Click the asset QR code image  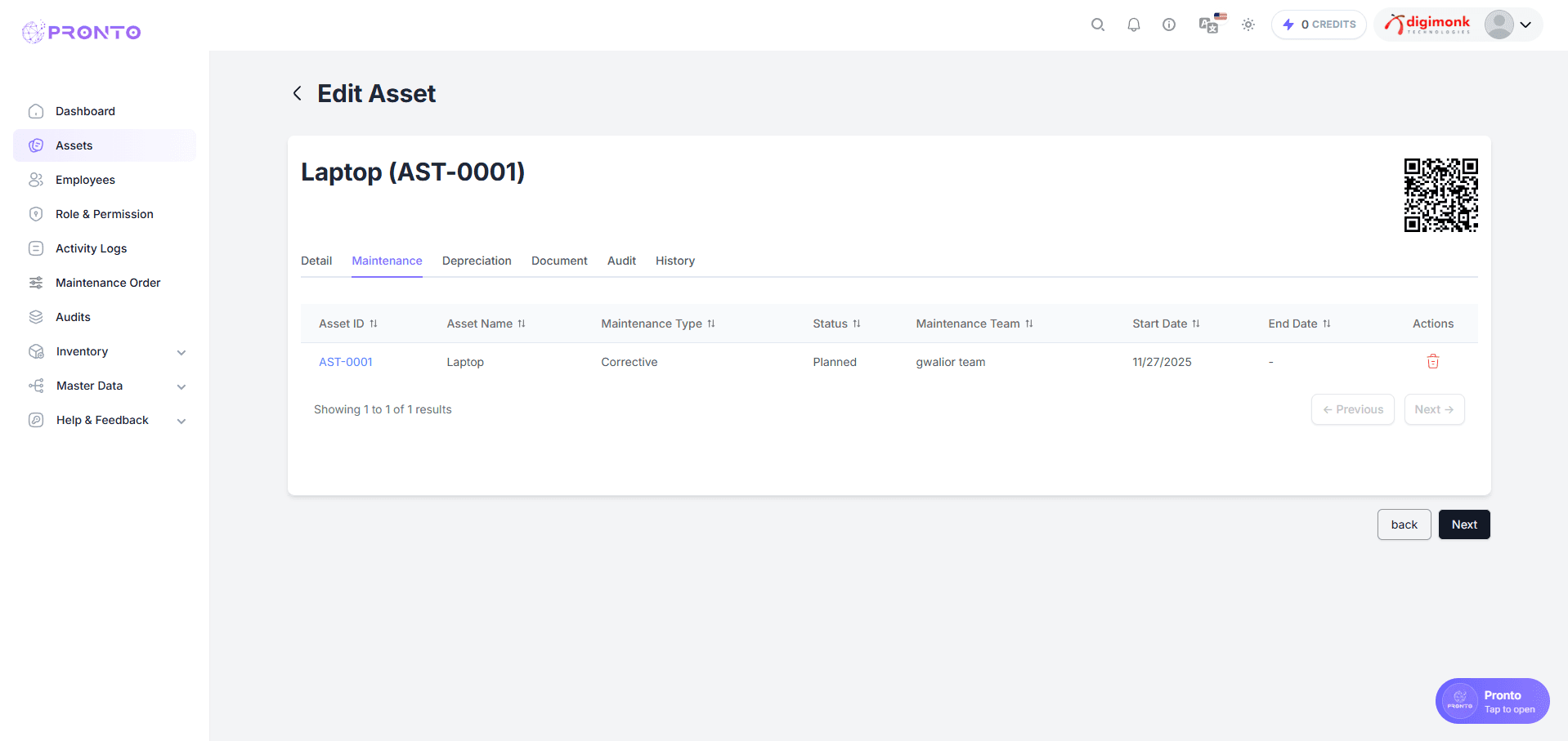tap(1440, 195)
